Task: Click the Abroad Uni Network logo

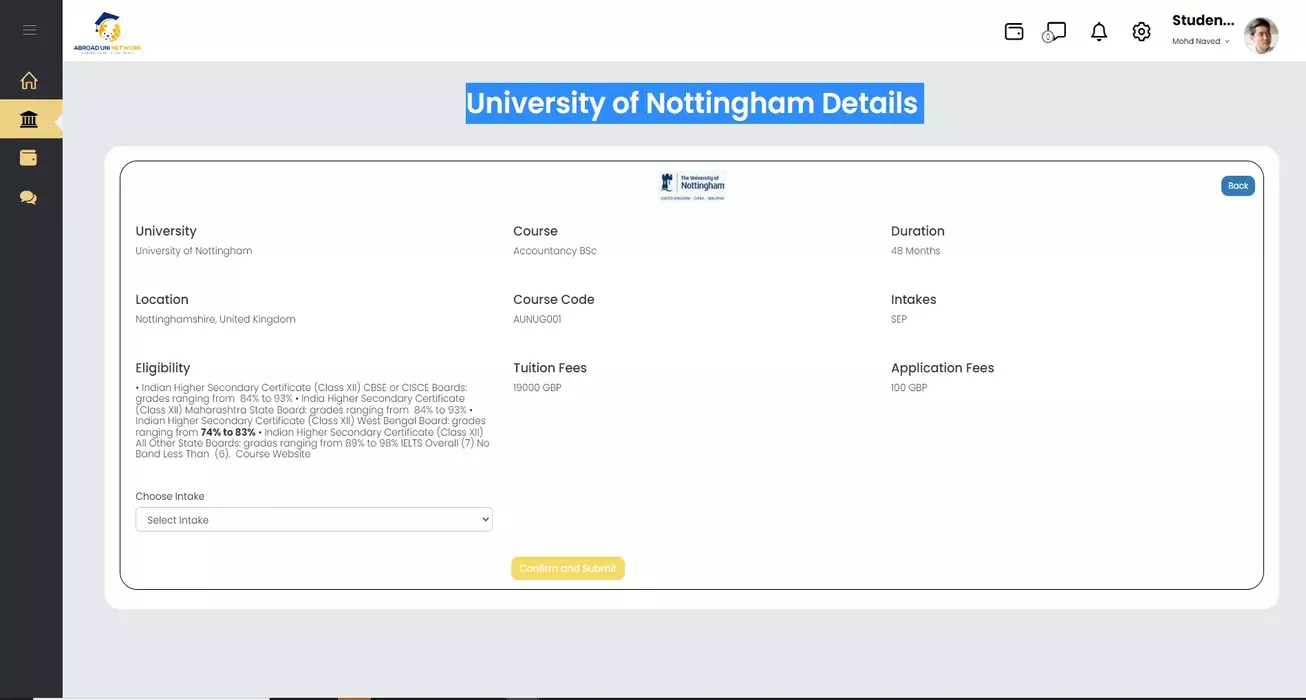Action: (107, 33)
